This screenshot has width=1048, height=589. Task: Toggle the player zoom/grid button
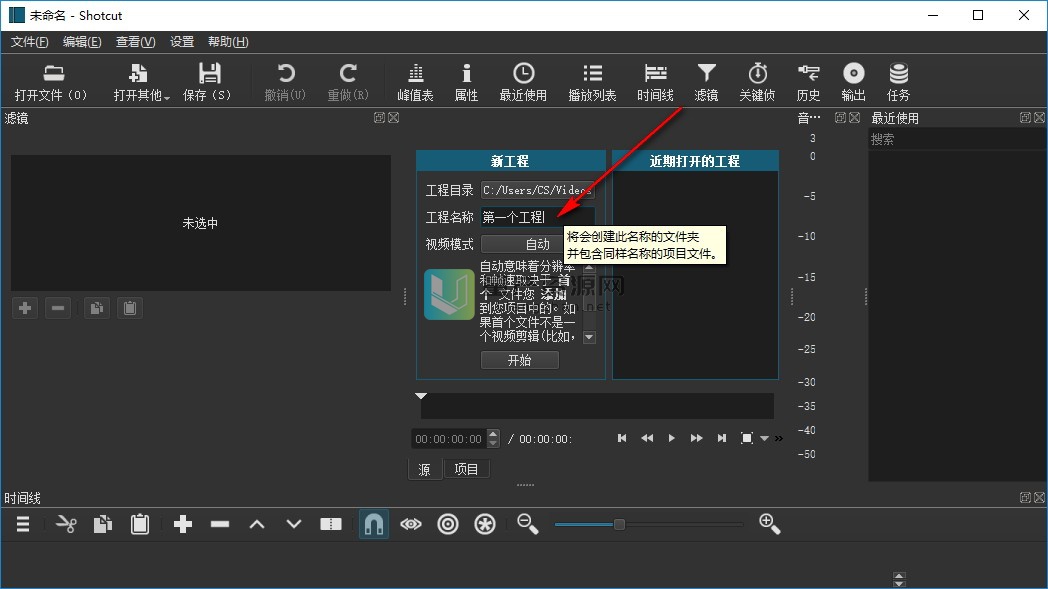point(747,438)
